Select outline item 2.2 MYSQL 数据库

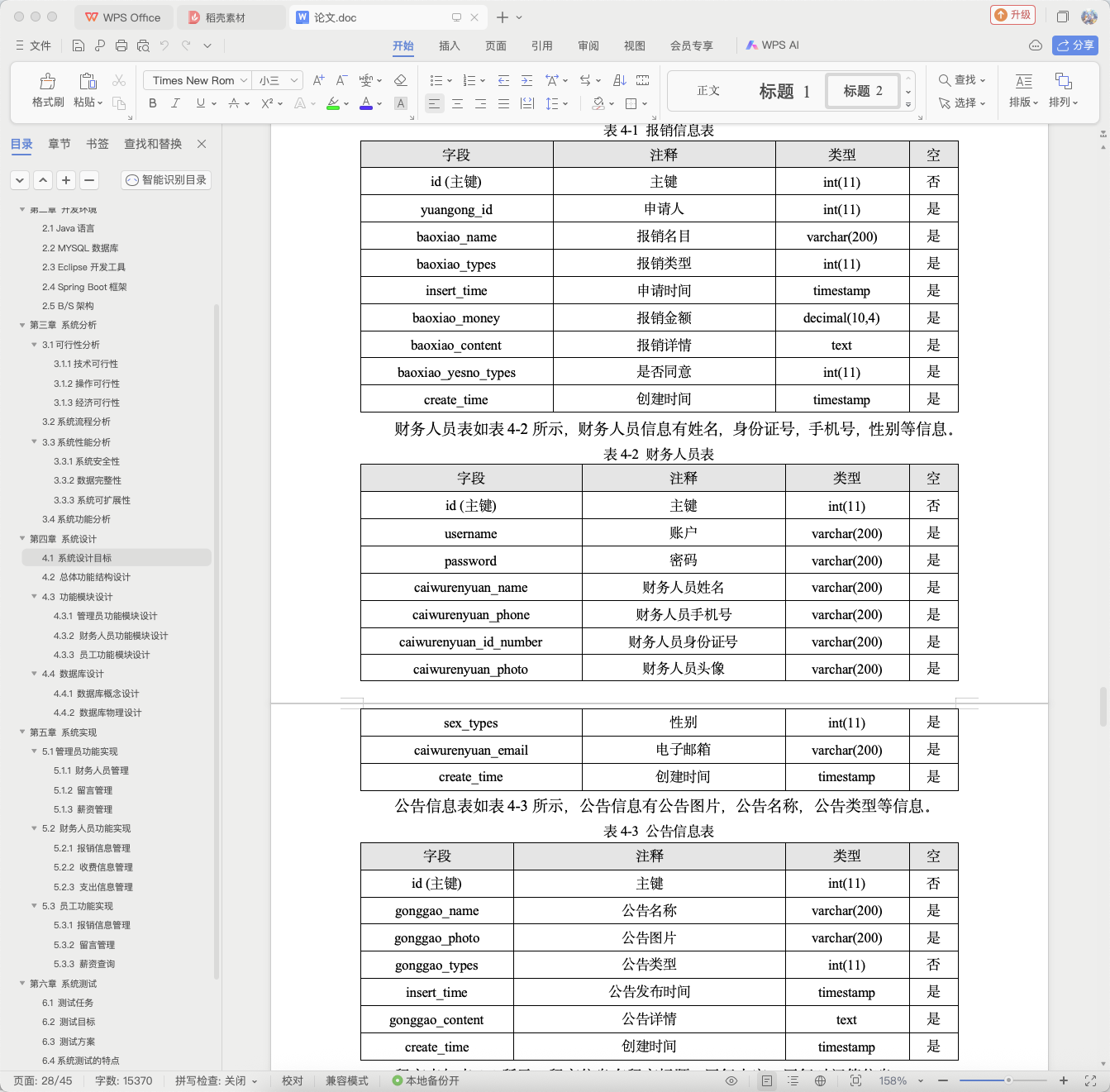[x=80, y=248]
